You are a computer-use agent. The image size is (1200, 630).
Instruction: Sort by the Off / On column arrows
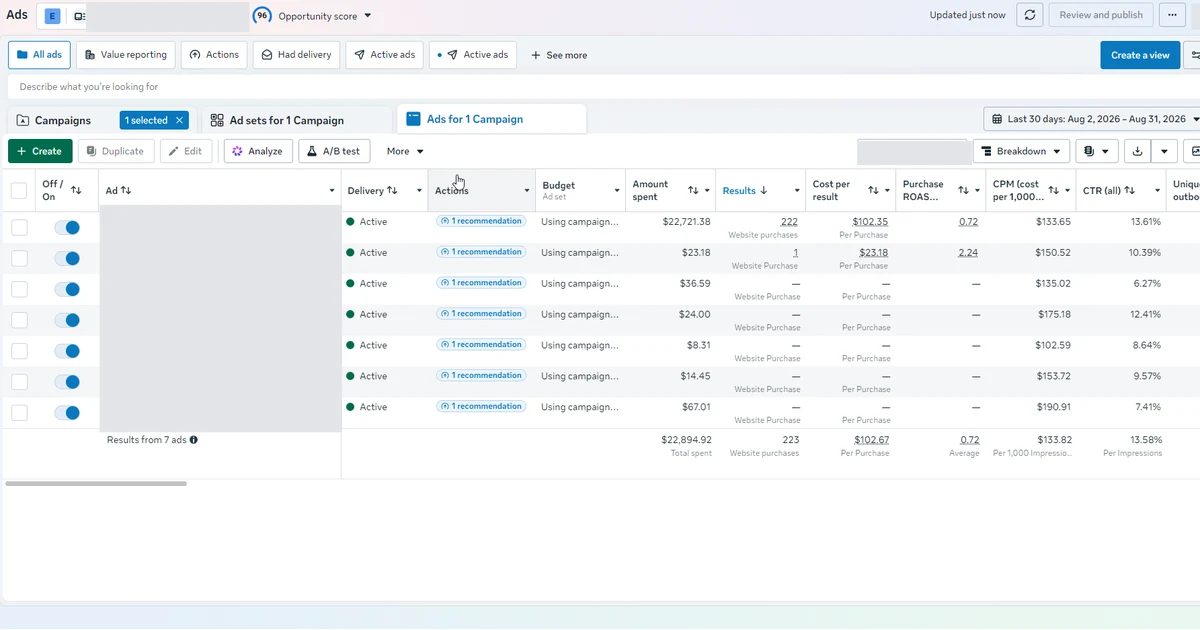76,190
